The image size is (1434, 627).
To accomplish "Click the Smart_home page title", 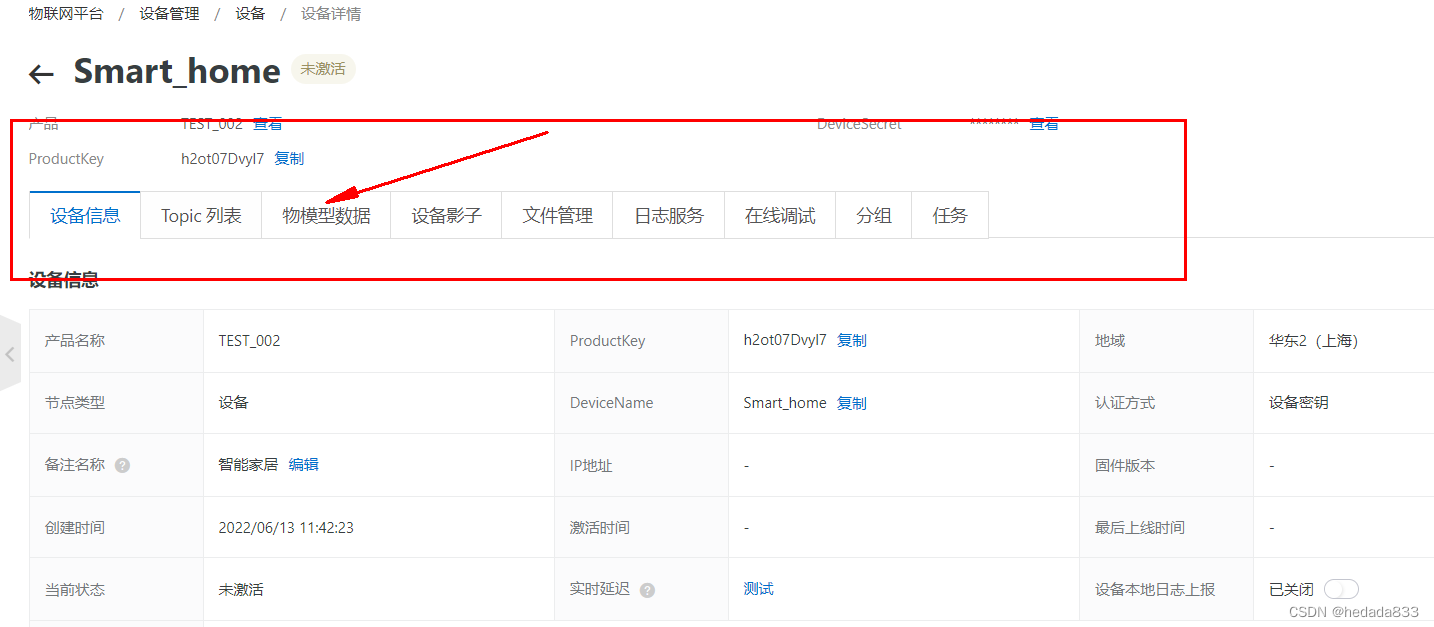I will [x=177, y=71].
